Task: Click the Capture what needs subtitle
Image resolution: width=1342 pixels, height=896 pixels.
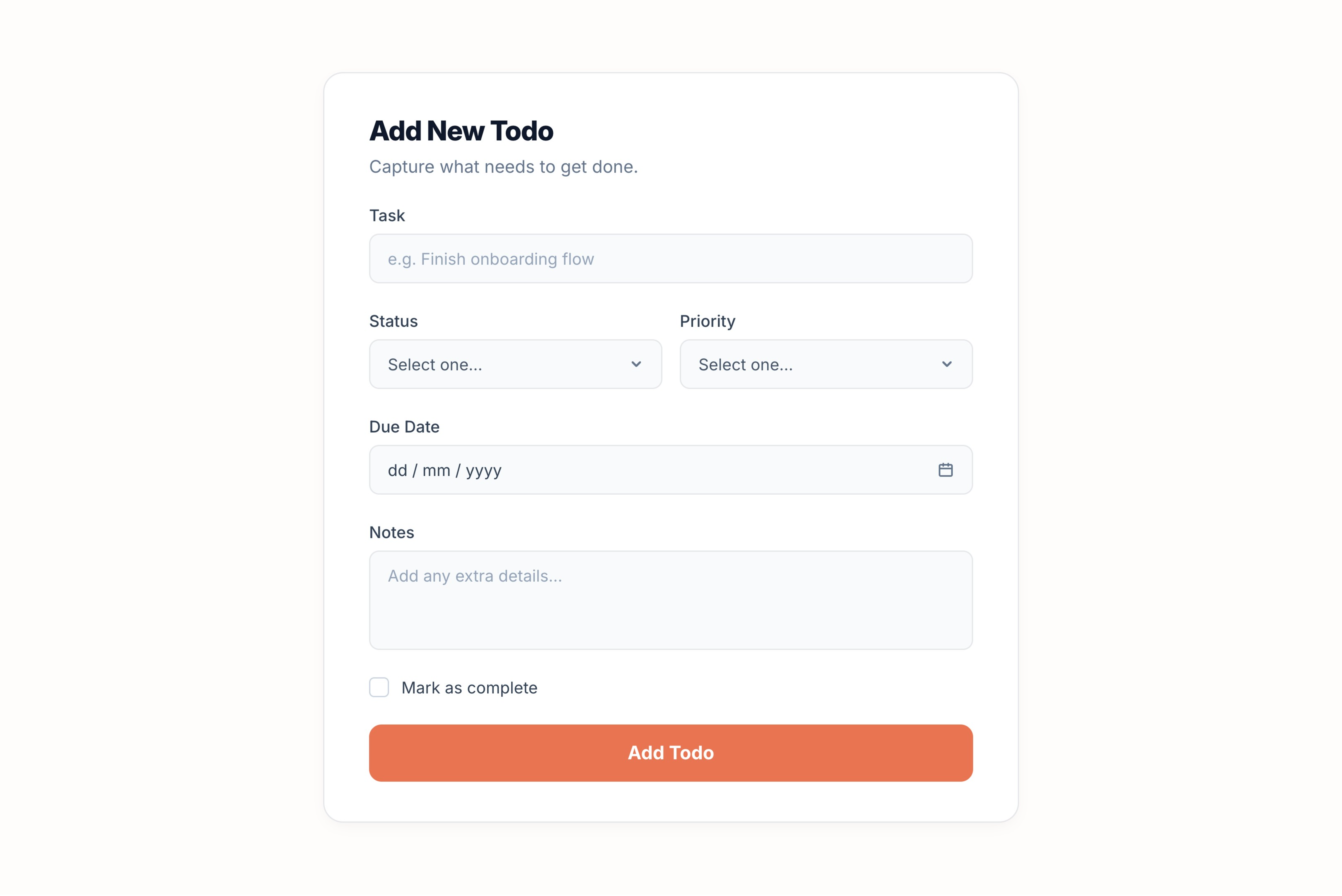Action: point(503,166)
